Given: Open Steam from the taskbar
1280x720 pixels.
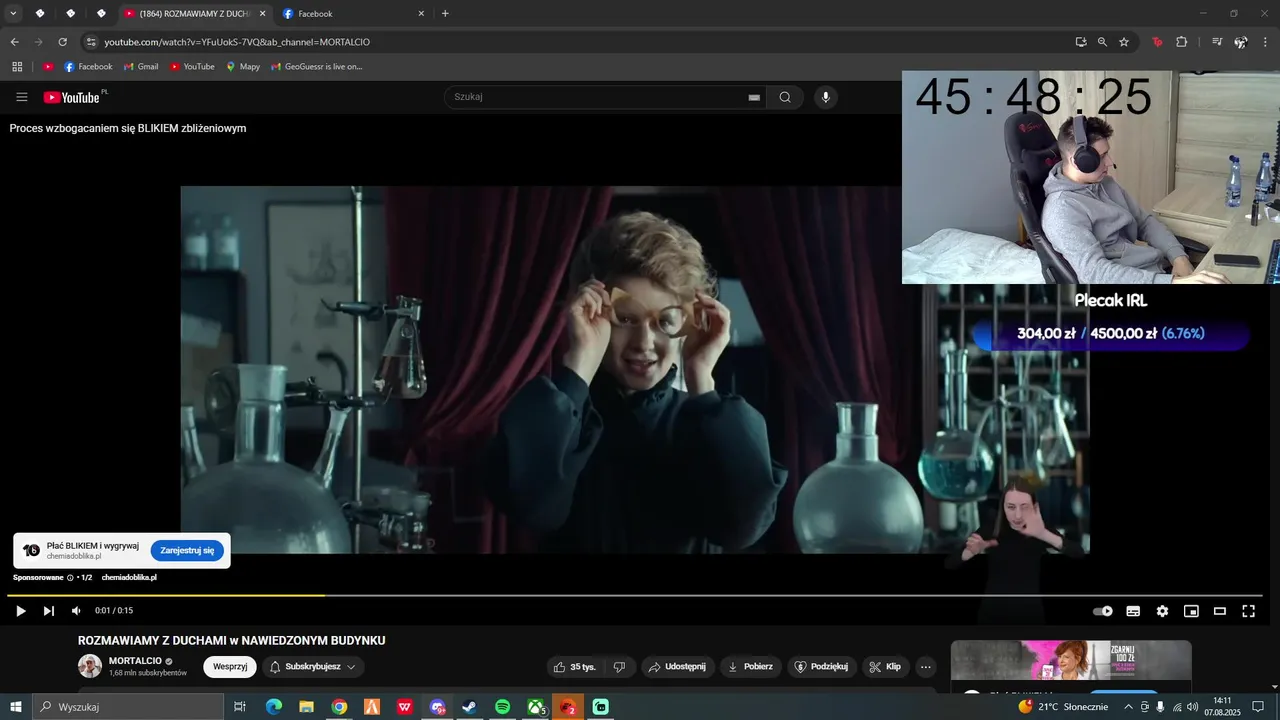Looking at the screenshot, I should (469, 707).
